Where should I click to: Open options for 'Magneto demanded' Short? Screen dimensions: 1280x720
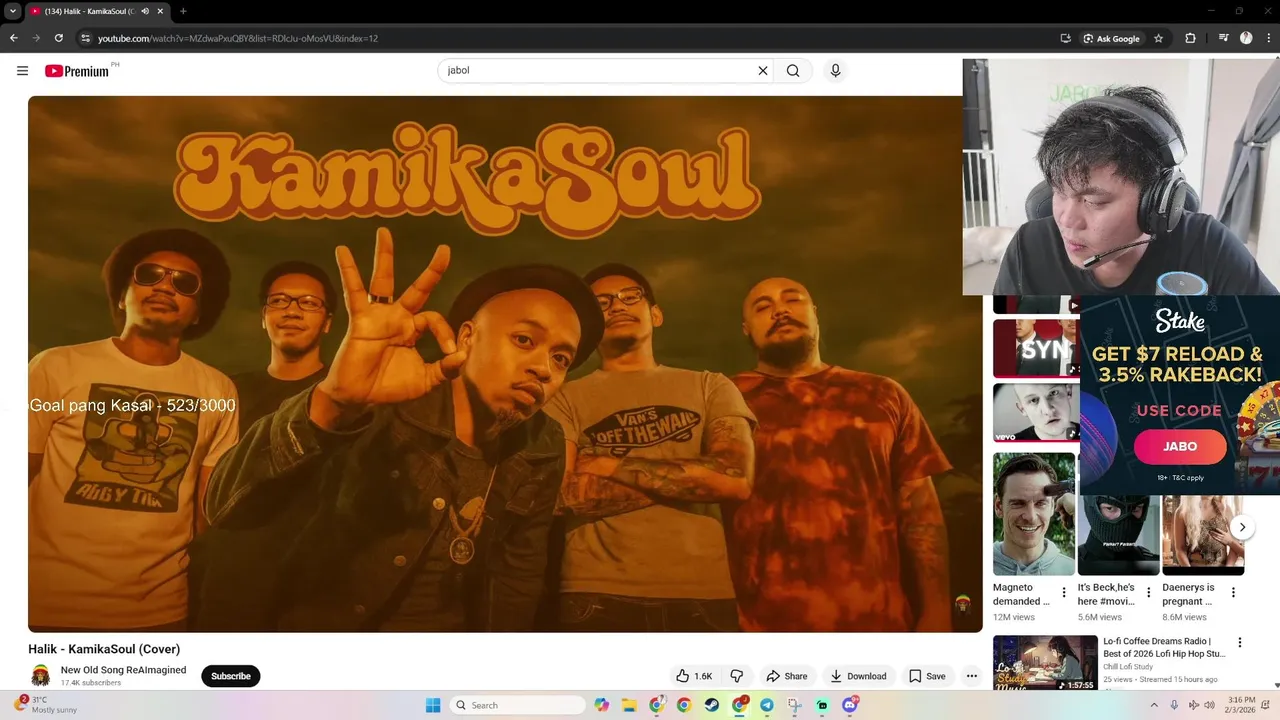(1064, 592)
